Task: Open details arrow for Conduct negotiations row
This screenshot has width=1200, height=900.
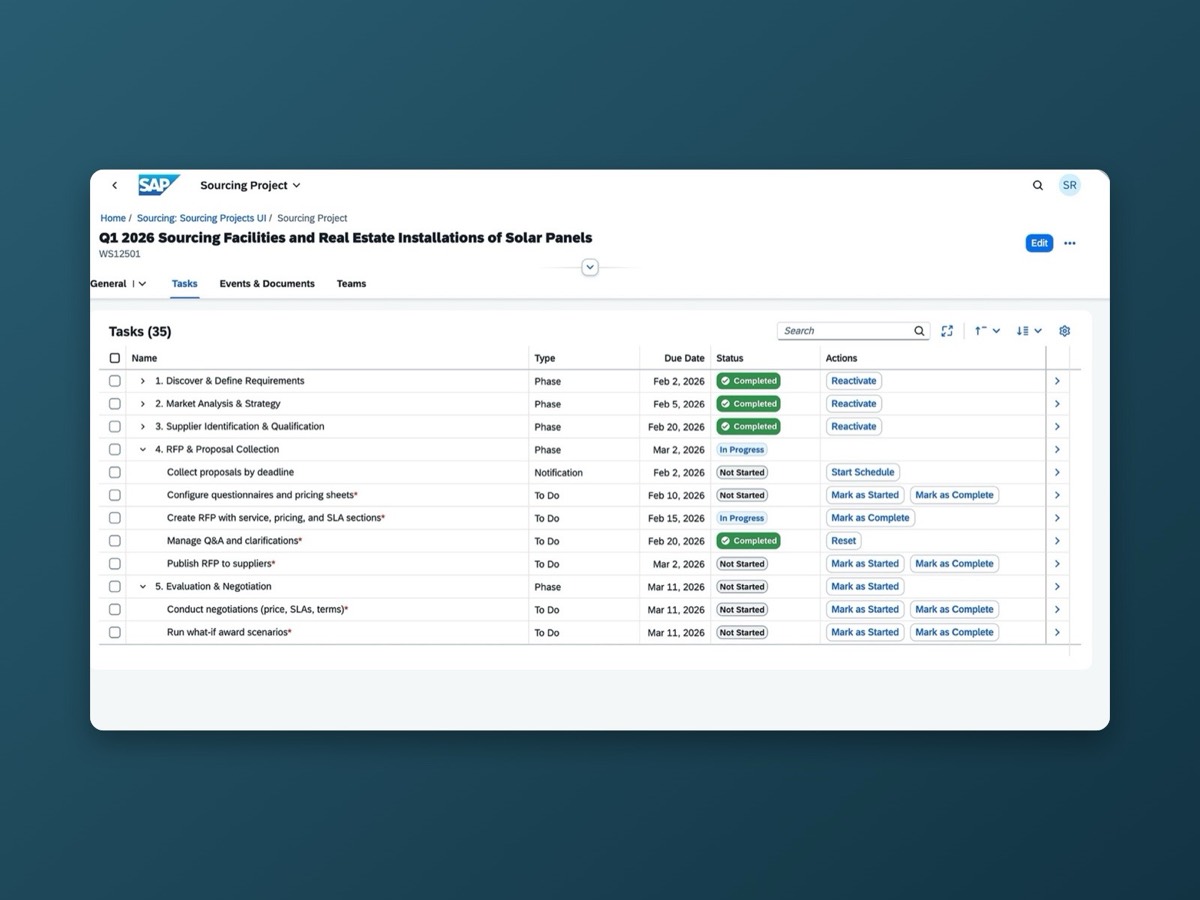Action: click(1057, 610)
